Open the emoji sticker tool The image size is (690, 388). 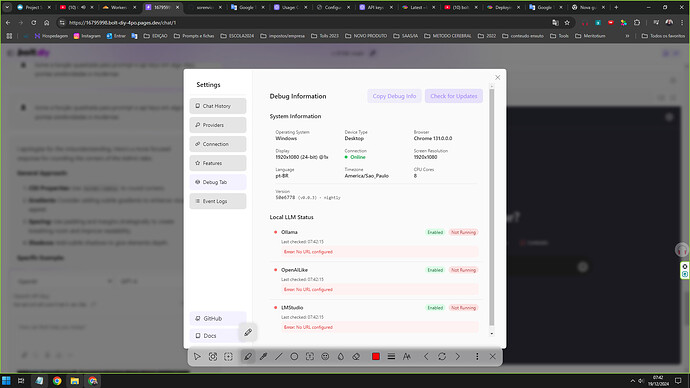click(325, 357)
